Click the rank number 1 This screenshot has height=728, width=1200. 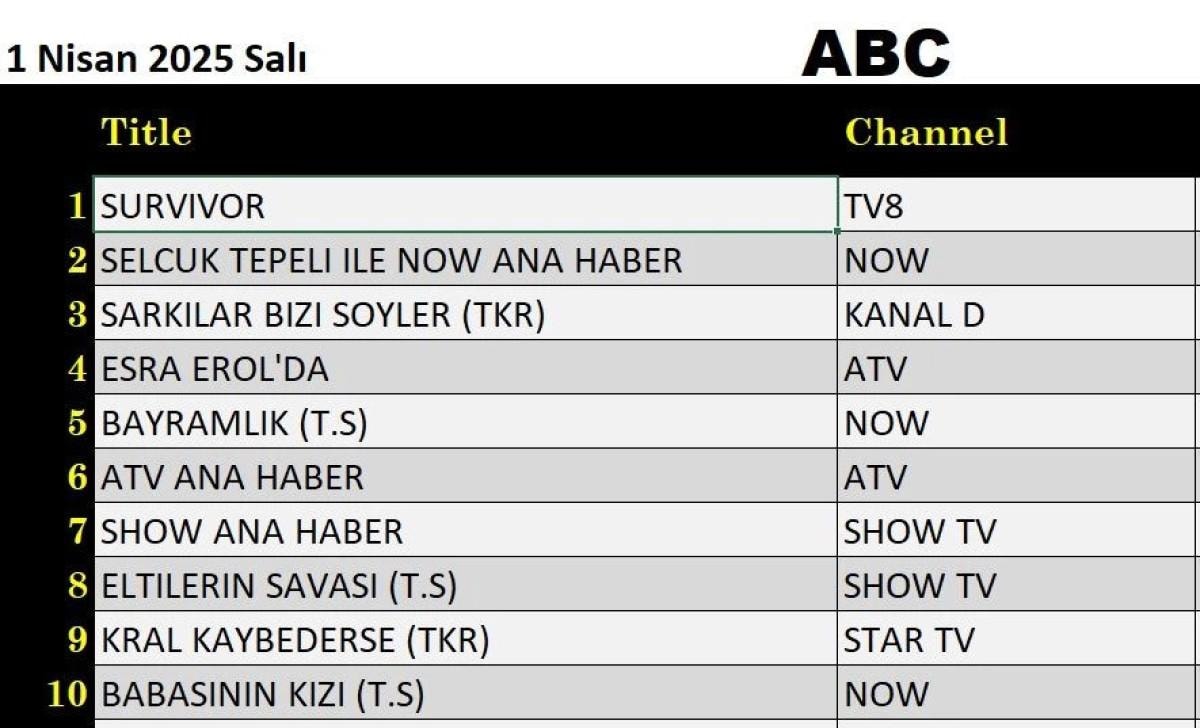tap(77, 206)
